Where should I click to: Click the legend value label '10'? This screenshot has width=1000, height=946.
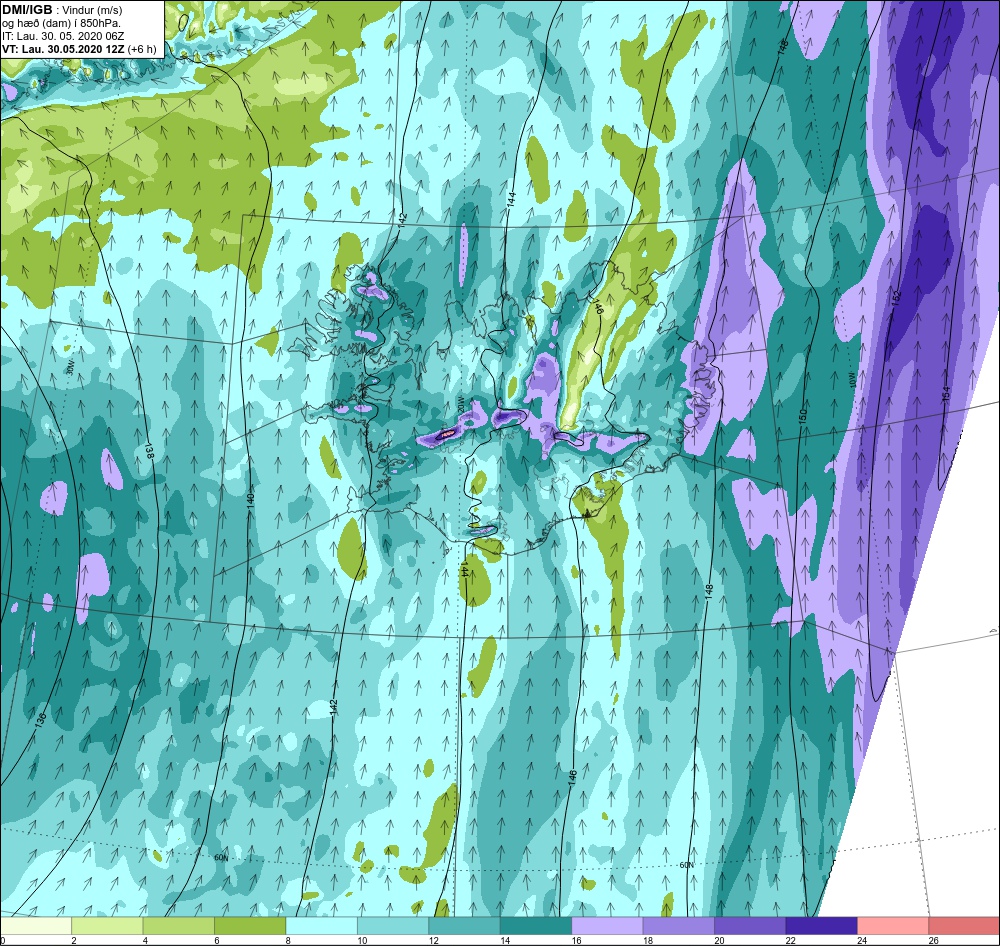click(x=362, y=940)
